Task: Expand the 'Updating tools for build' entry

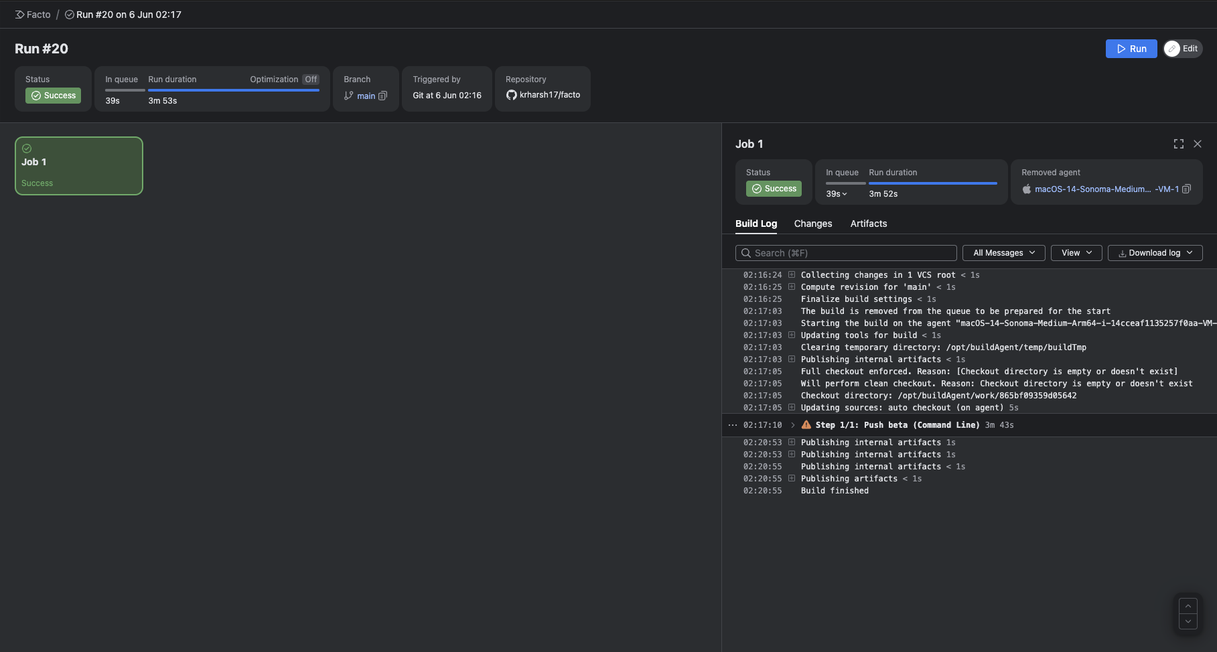Action: [x=792, y=335]
